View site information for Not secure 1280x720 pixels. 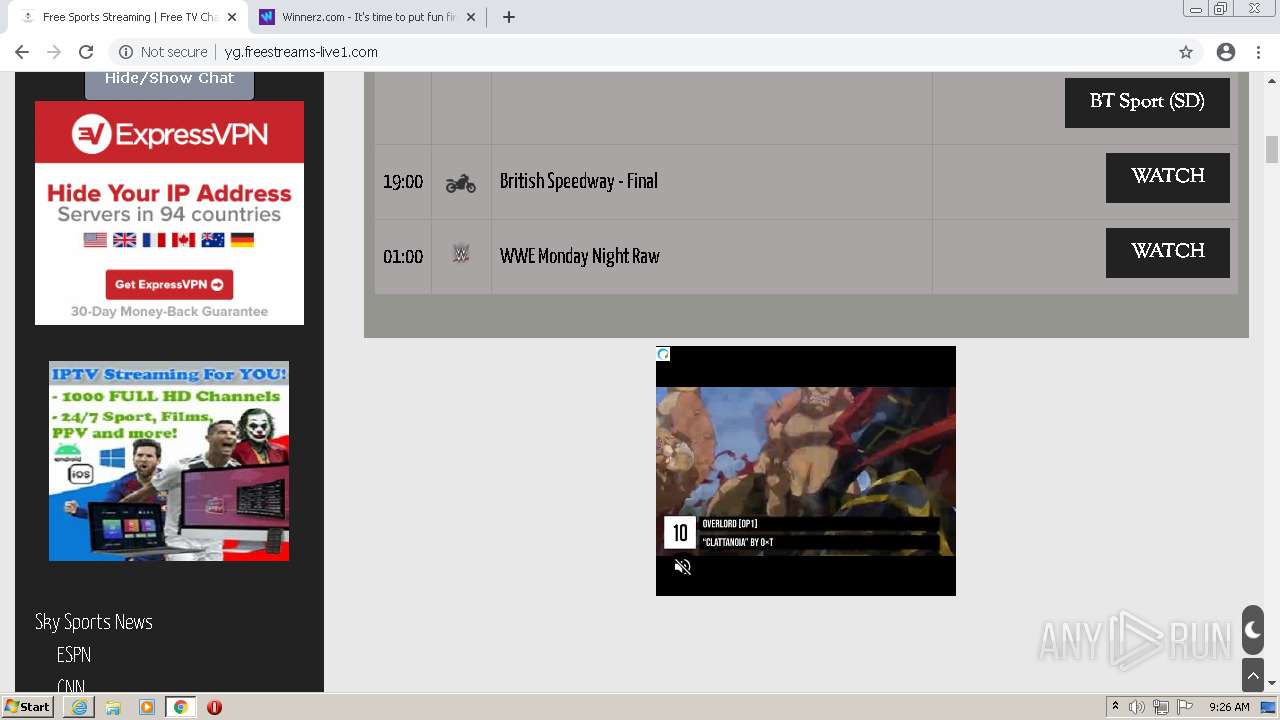[163, 52]
